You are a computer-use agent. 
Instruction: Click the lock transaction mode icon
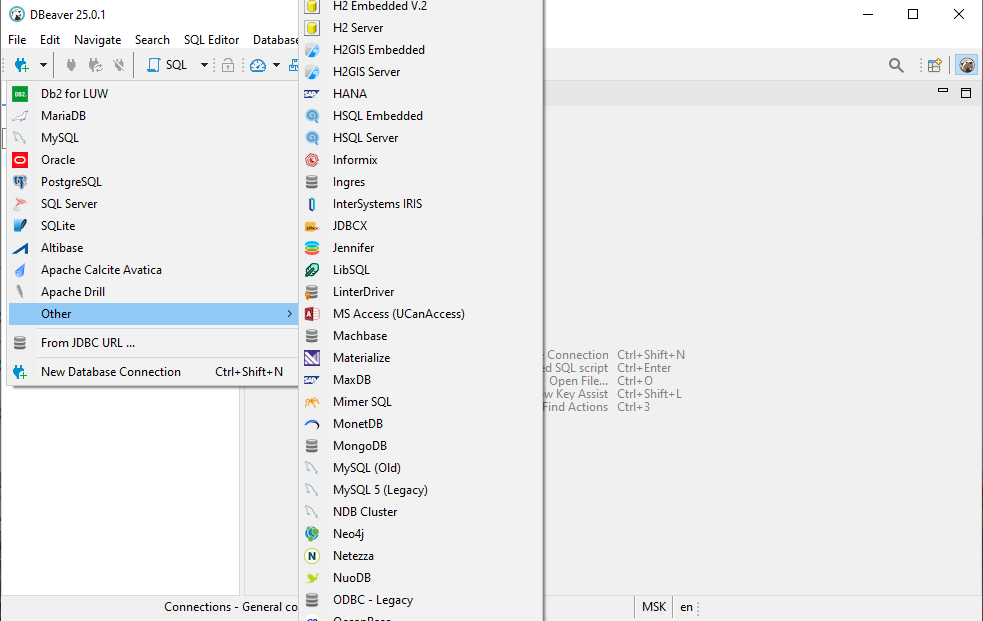point(228,65)
